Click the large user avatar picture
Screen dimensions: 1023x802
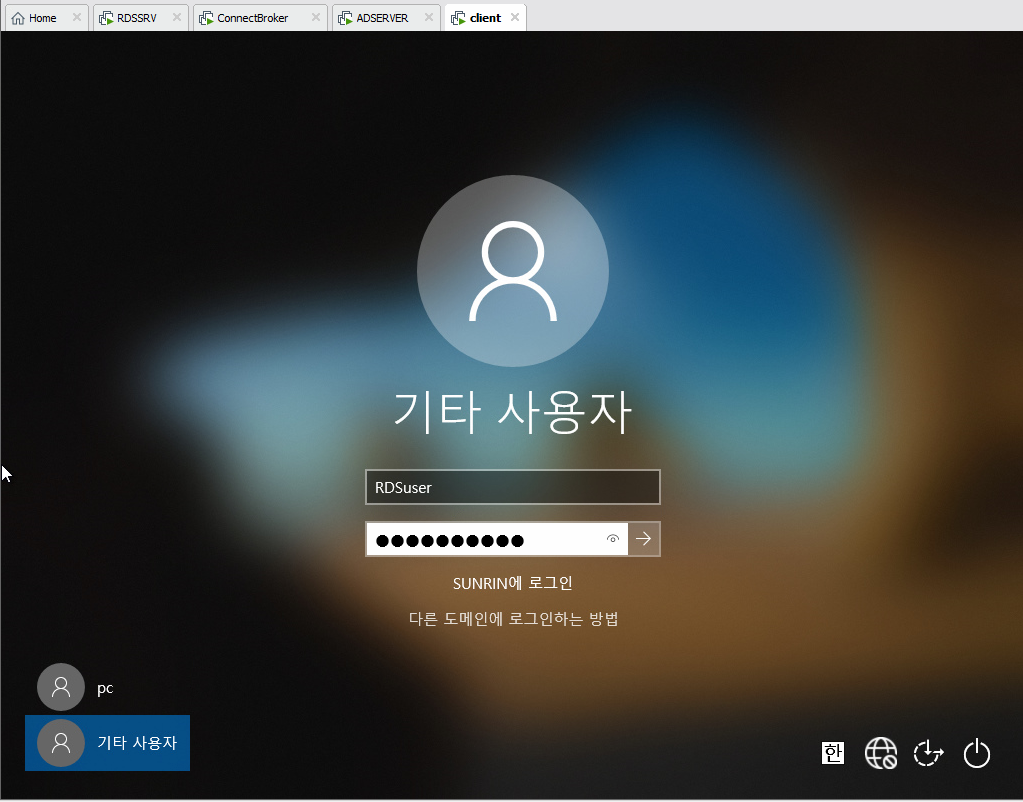pyautogui.click(x=513, y=271)
